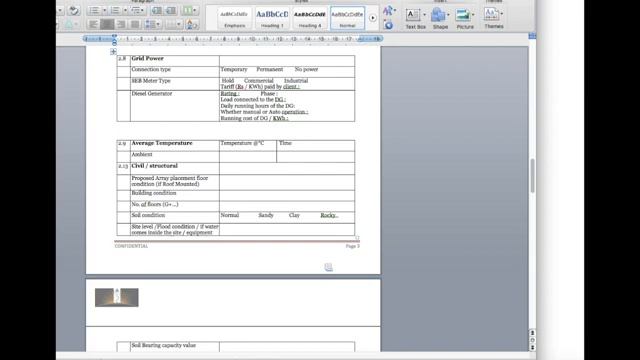
Task: Click the Clear Formatting icon
Action: click(x=74, y=10)
